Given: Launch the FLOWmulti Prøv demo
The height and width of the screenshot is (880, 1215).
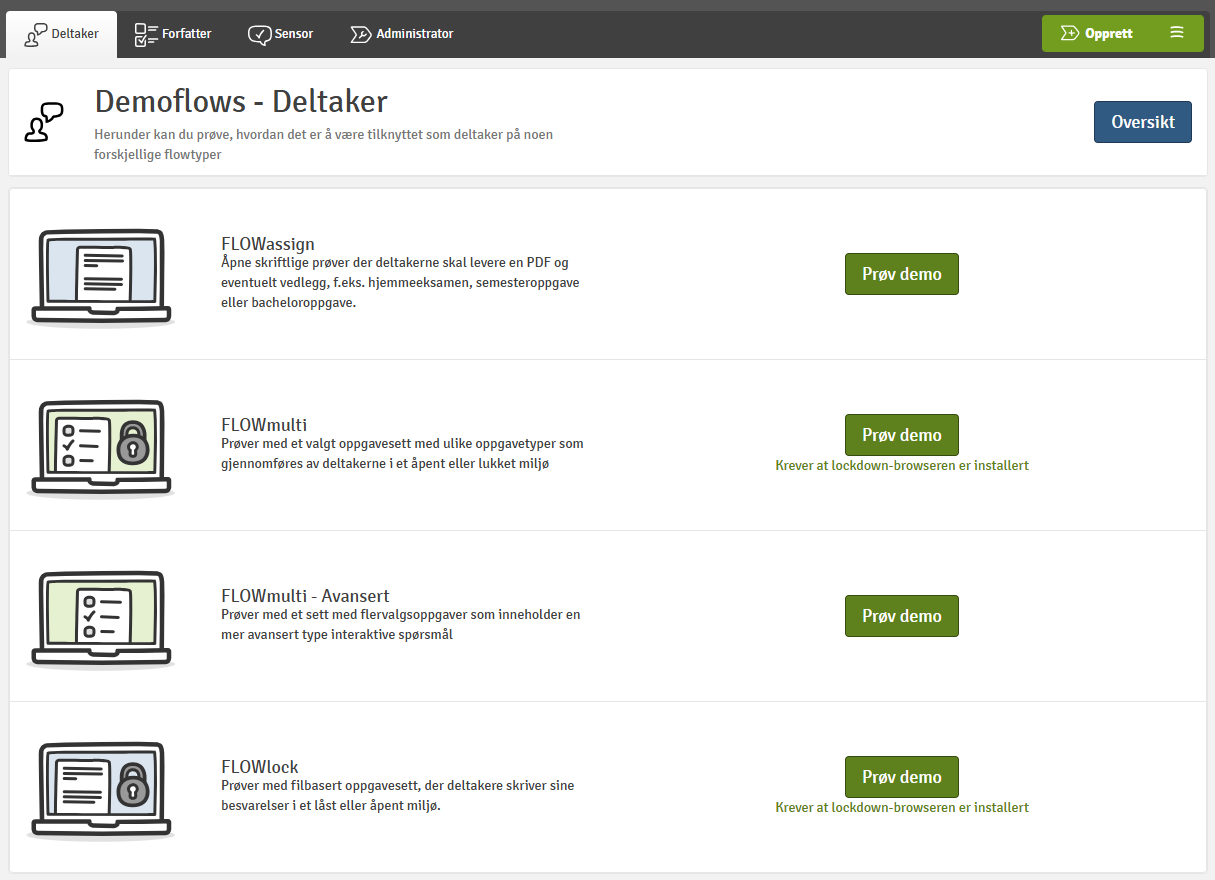Looking at the screenshot, I should tap(901, 435).
